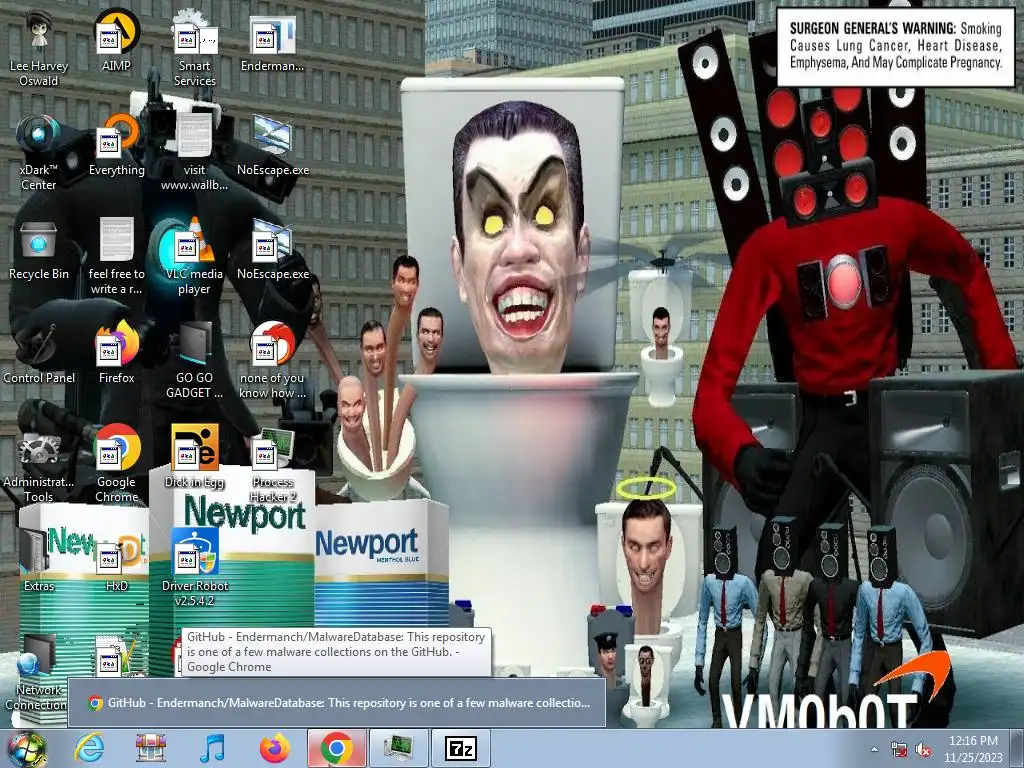1024x768 pixels.
Task: Open the network status tray icon
Action: [899, 749]
